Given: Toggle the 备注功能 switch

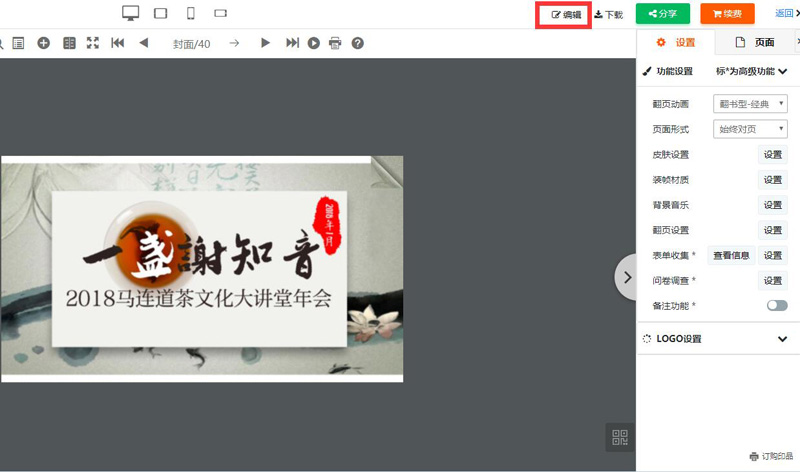Looking at the screenshot, I should click(x=777, y=305).
